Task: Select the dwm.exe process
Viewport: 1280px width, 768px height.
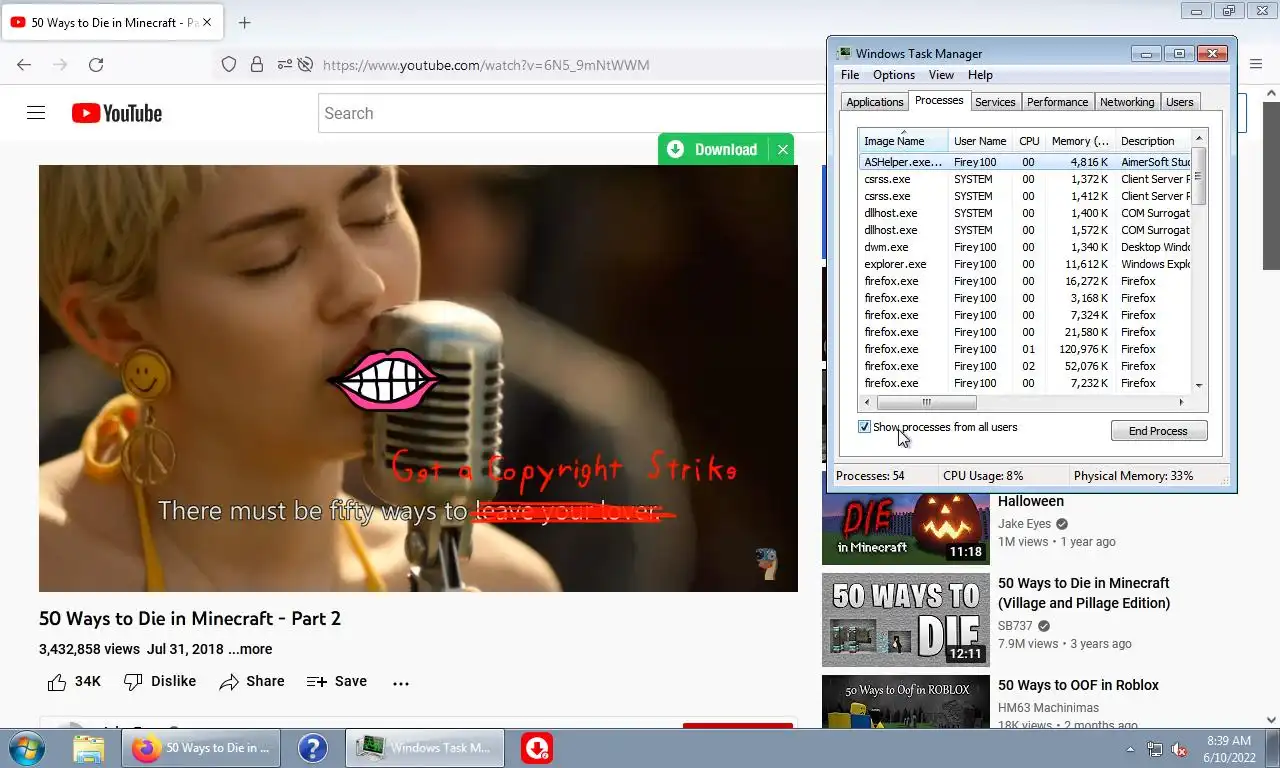Action: [1025, 247]
